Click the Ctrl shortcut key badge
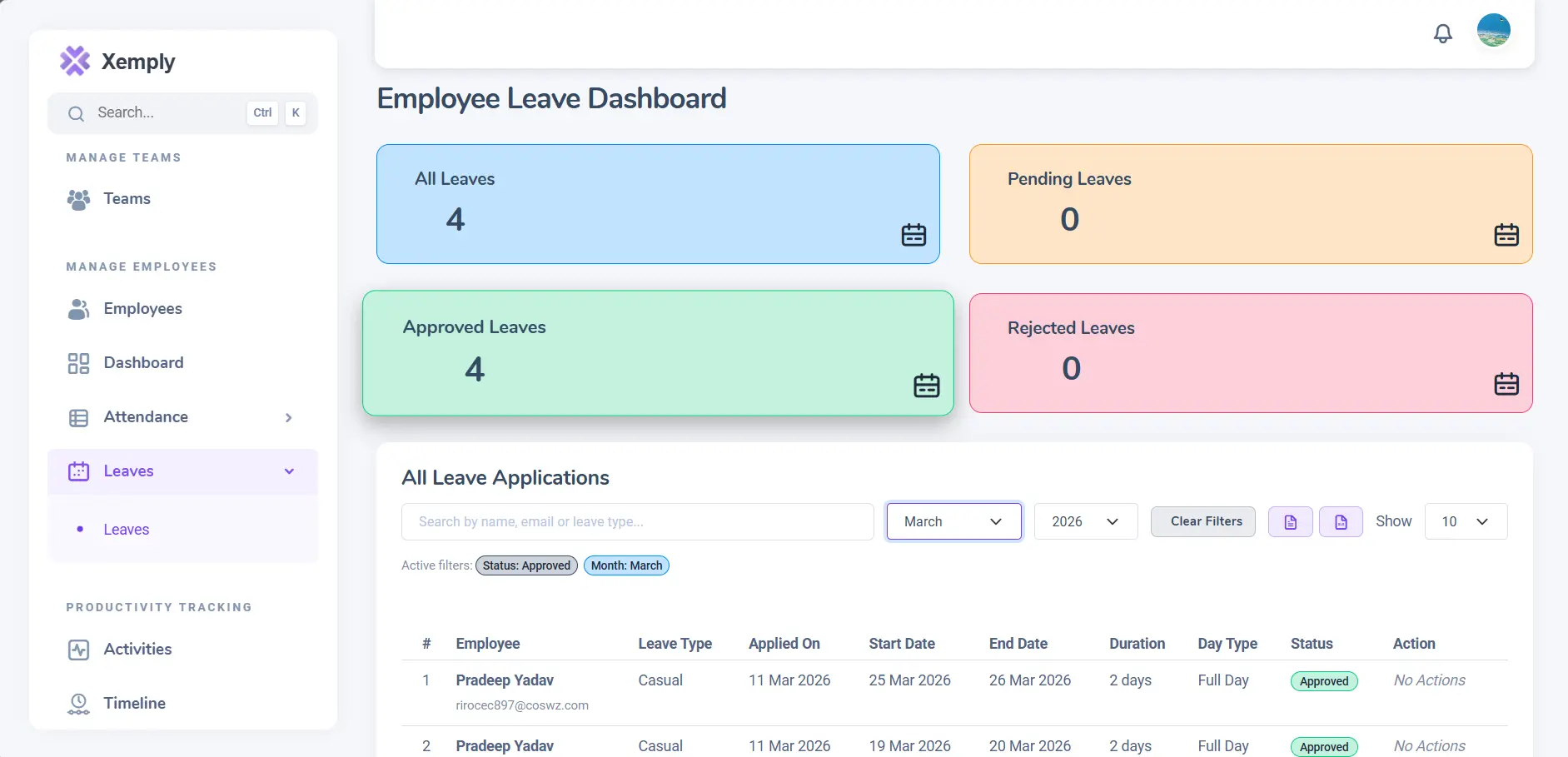Image resolution: width=1568 pixels, height=757 pixels. pyautogui.click(x=262, y=113)
